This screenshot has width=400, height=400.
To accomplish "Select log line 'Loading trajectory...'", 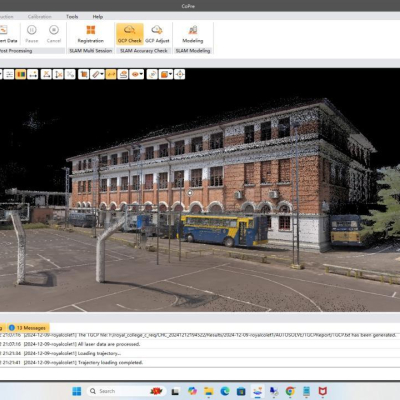I will (99, 353).
